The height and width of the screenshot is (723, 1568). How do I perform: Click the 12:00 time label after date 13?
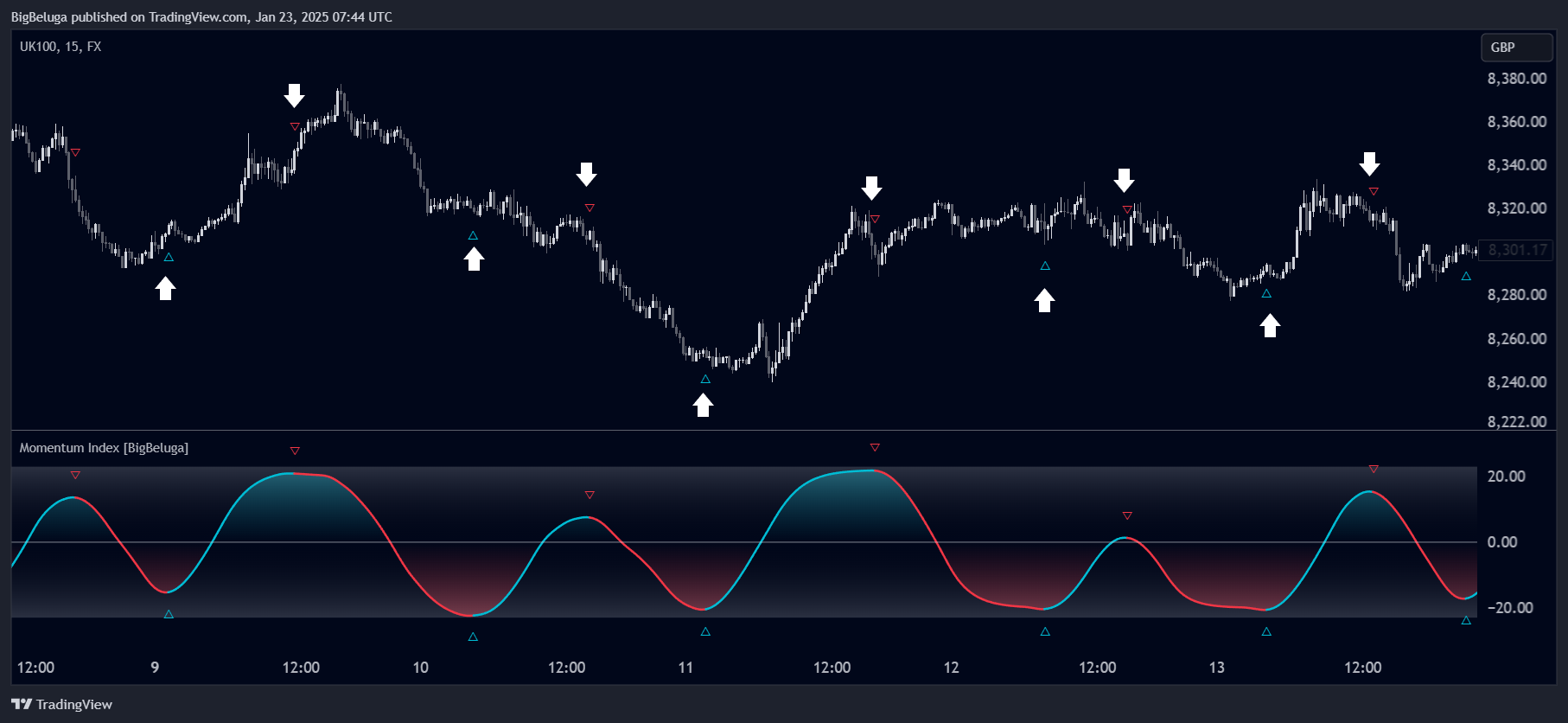click(x=1362, y=668)
